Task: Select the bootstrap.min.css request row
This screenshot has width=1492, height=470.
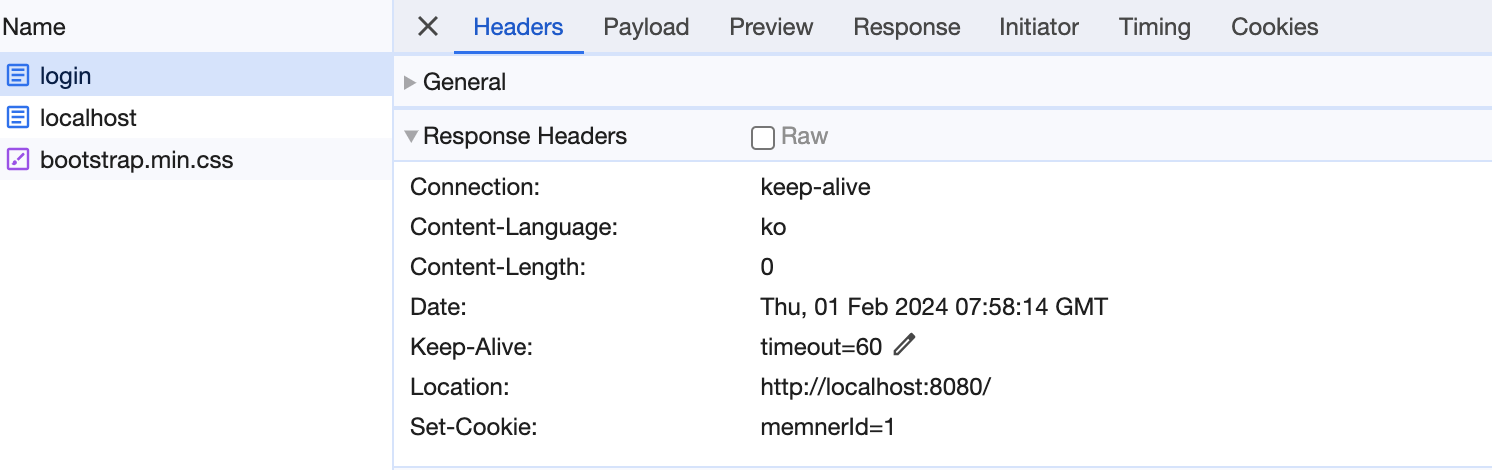Action: pyautogui.click(x=196, y=159)
